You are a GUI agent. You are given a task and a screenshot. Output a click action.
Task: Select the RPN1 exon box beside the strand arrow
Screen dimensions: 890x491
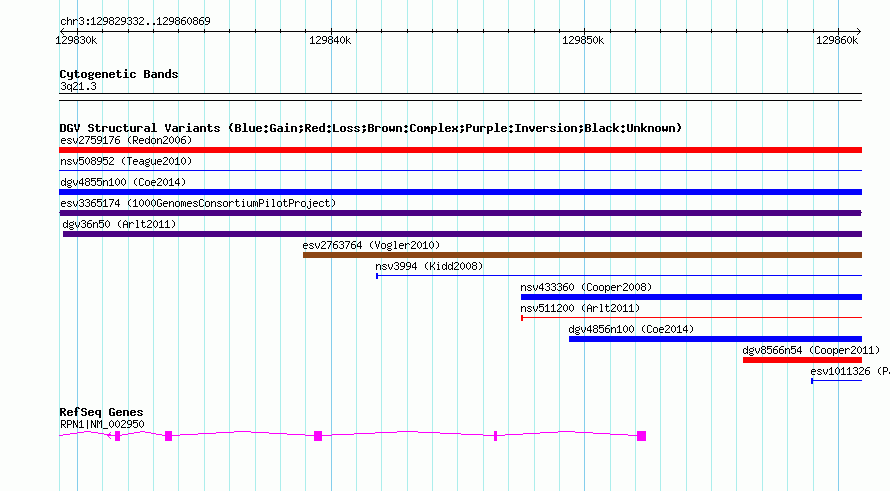[x=117, y=436]
